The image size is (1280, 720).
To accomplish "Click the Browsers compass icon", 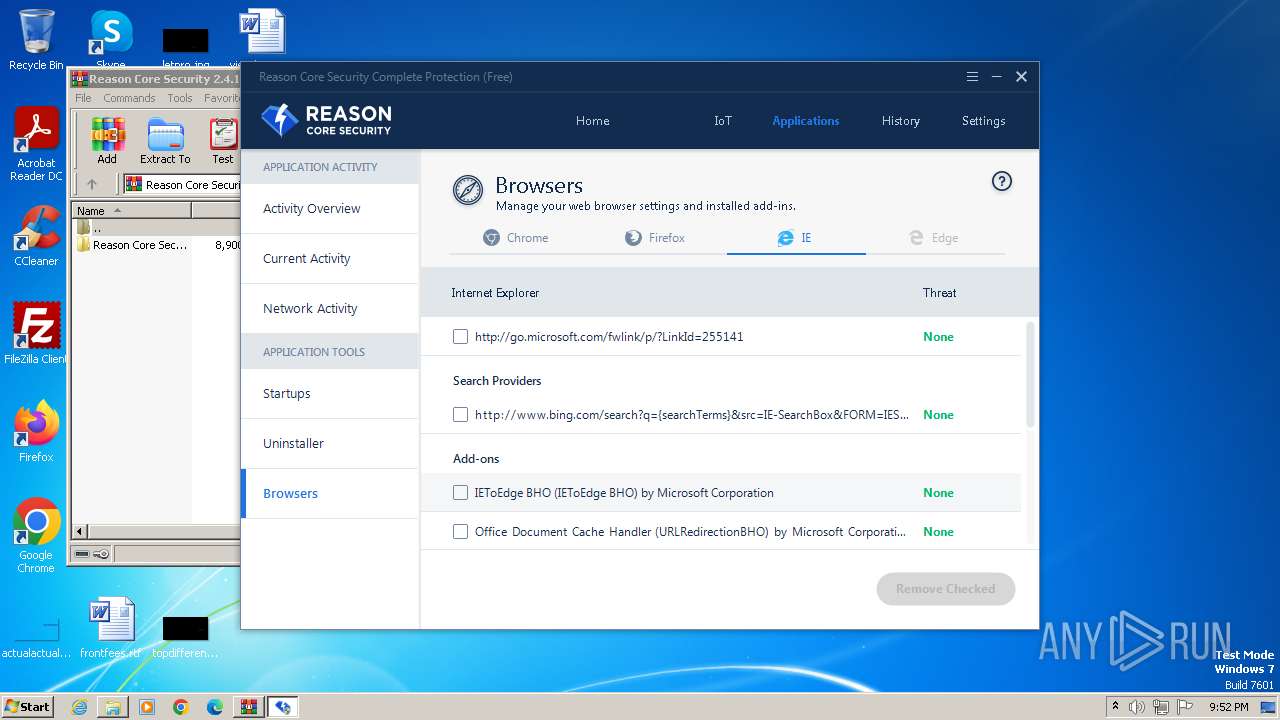I will (467, 190).
